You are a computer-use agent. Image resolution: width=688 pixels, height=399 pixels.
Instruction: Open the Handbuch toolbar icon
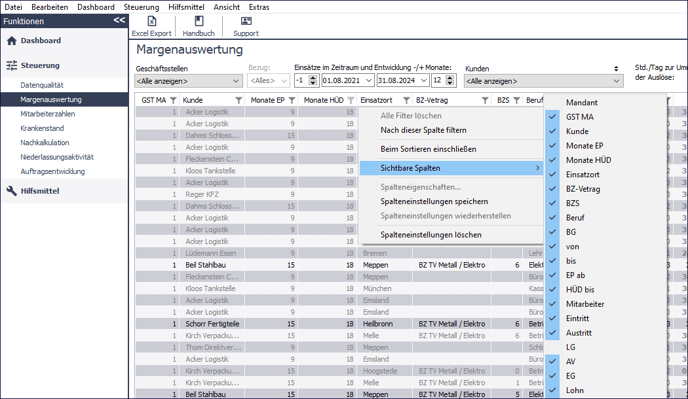(x=199, y=21)
